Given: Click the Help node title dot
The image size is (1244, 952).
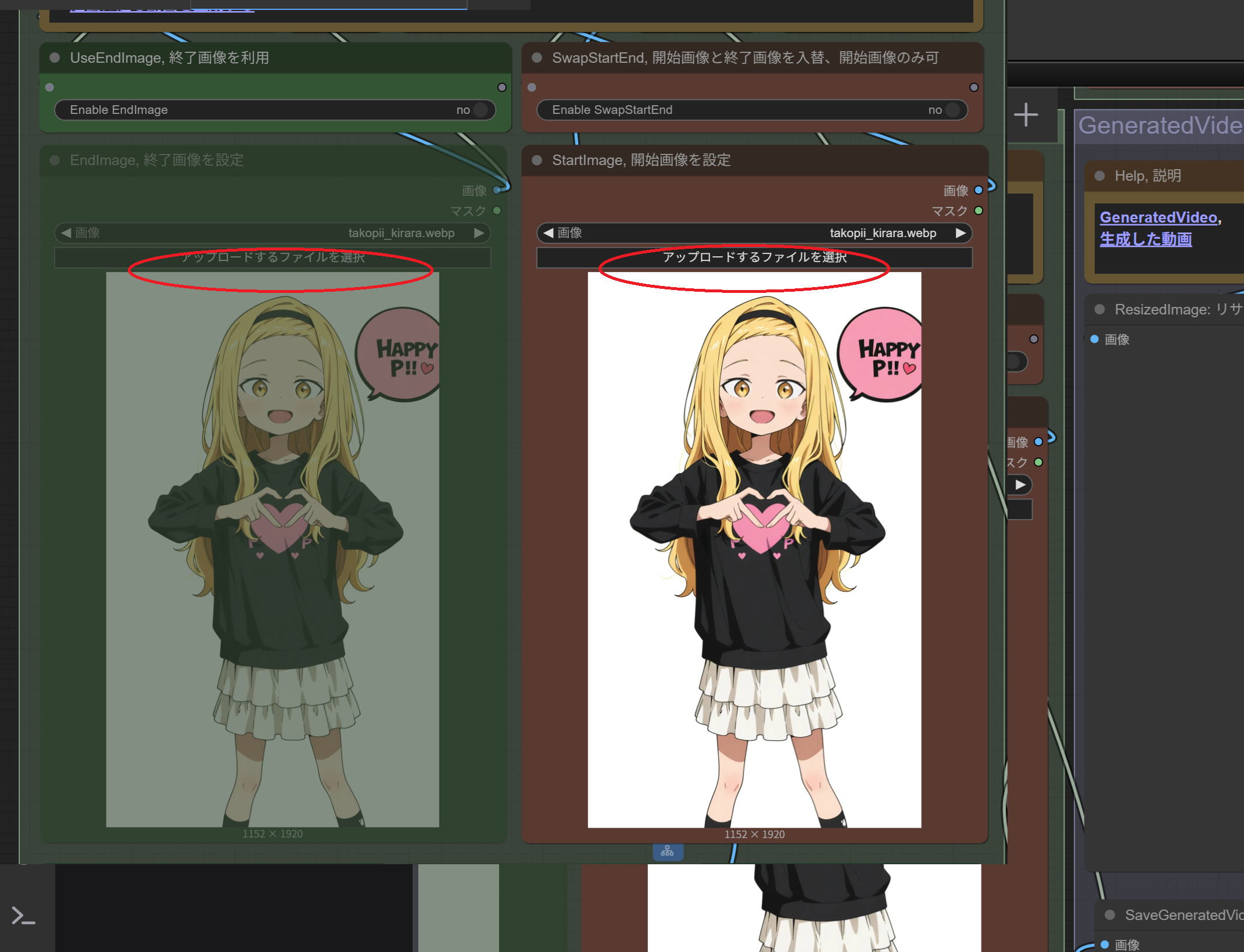Looking at the screenshot, I should click(1099, 176).
